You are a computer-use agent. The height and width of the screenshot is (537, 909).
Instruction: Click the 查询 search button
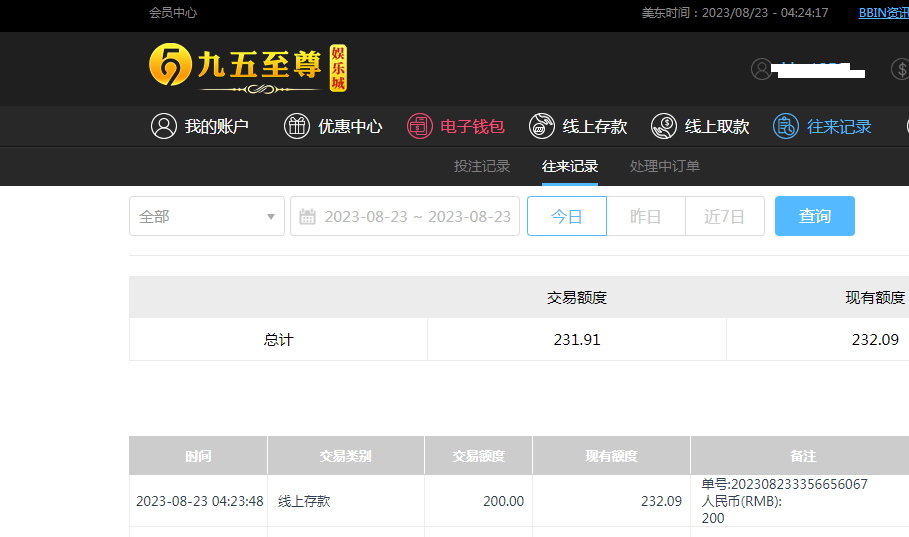tap(815, 216)
